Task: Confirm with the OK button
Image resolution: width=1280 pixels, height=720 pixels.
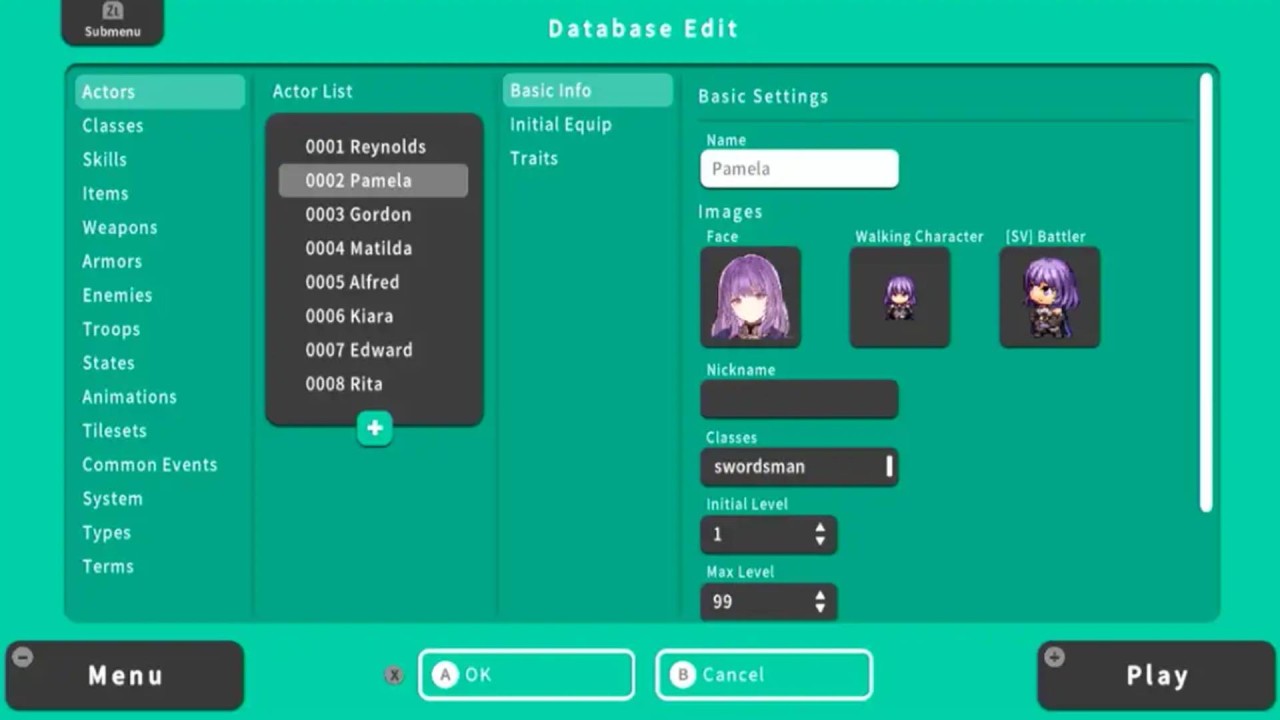Action: click(526, 675)
